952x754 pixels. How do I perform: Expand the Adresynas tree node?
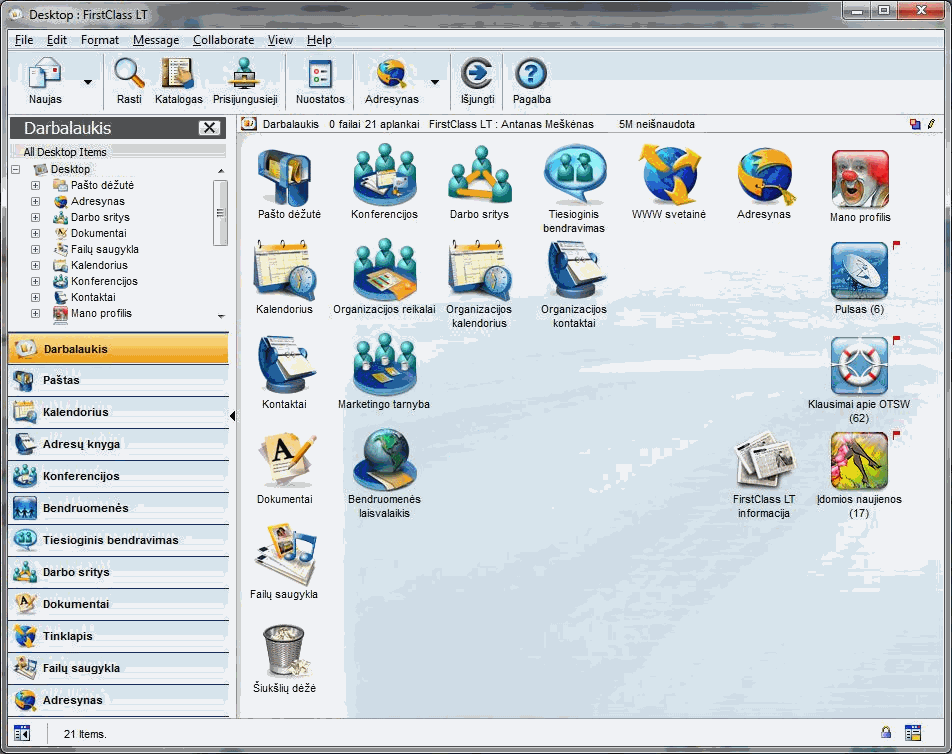coord(36,201)
